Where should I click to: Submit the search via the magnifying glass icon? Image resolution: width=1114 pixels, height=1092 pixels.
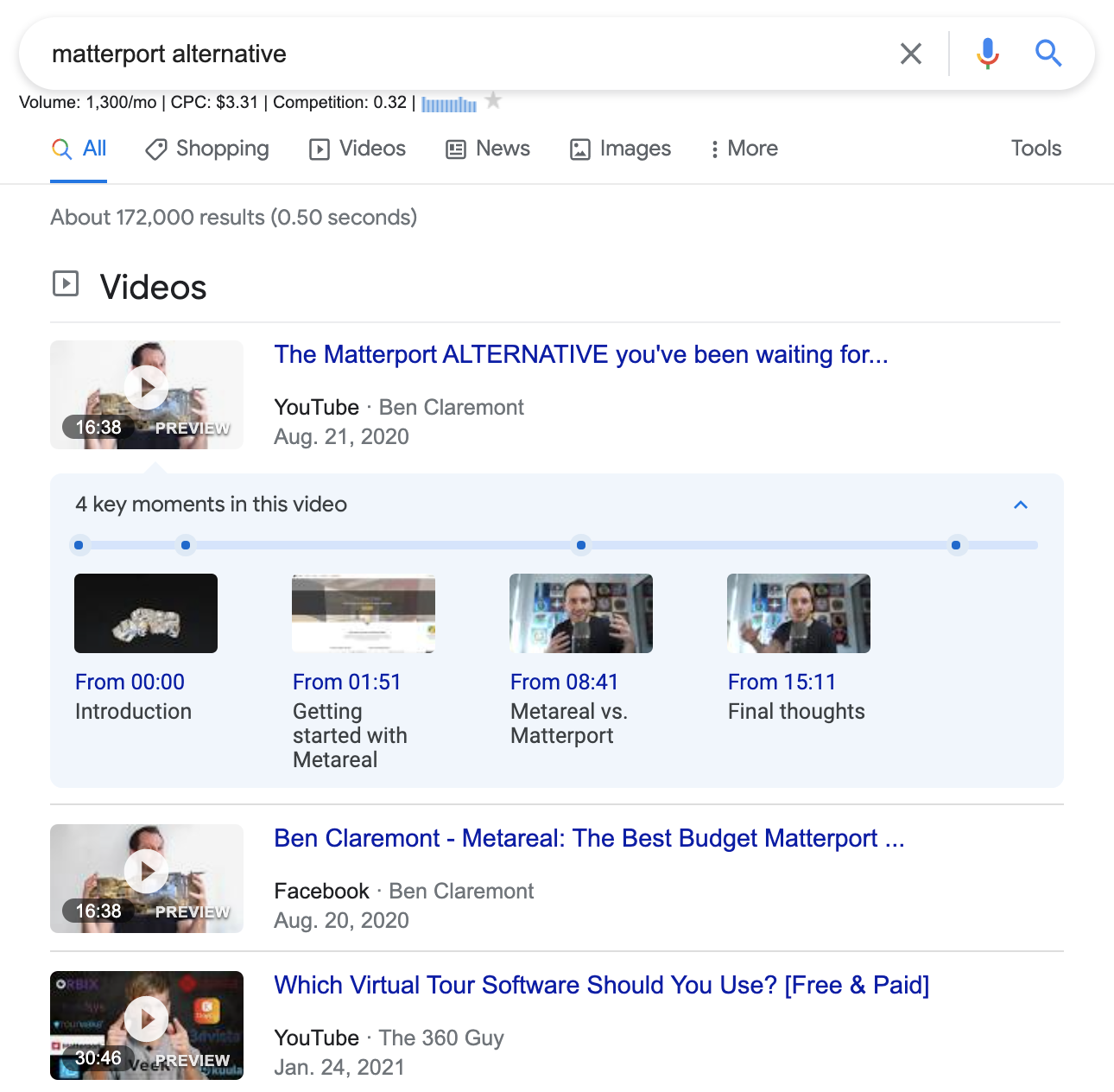(1049, 53)
